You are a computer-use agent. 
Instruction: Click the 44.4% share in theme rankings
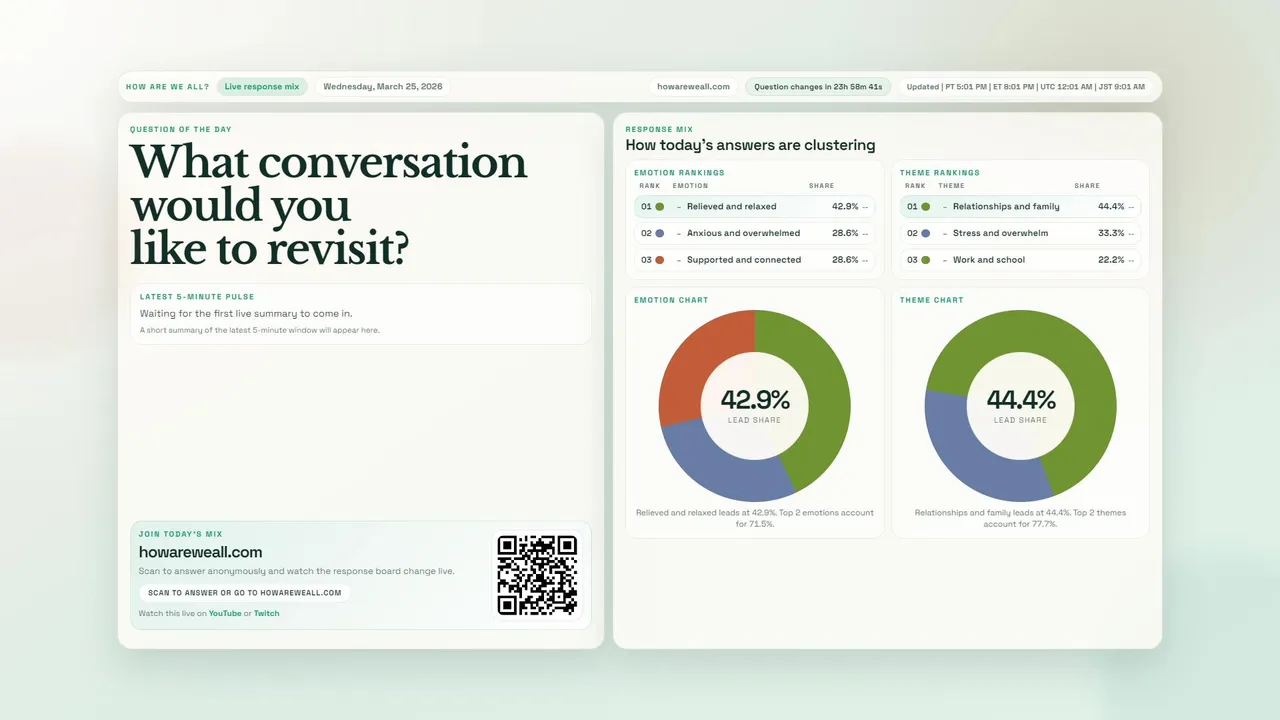(1111, 207)
